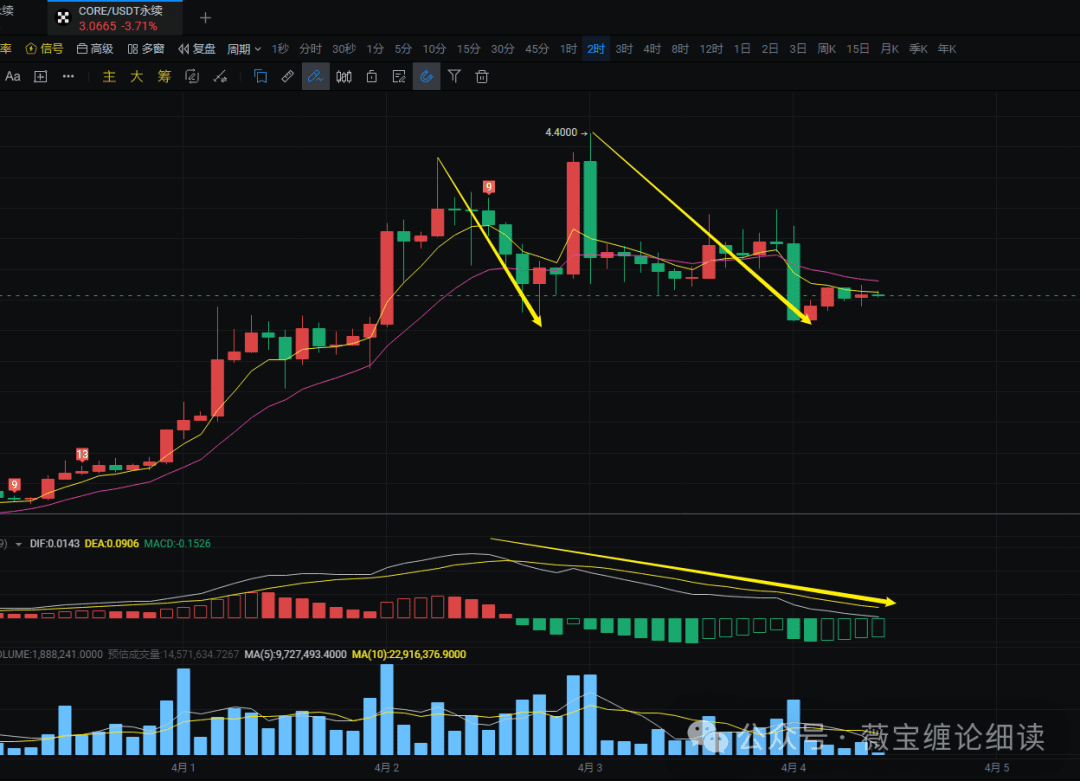The width and height of the screenshot is (1080, 781).
Task: Select the ruler measure tool
Action: click(x=288, y=76)
